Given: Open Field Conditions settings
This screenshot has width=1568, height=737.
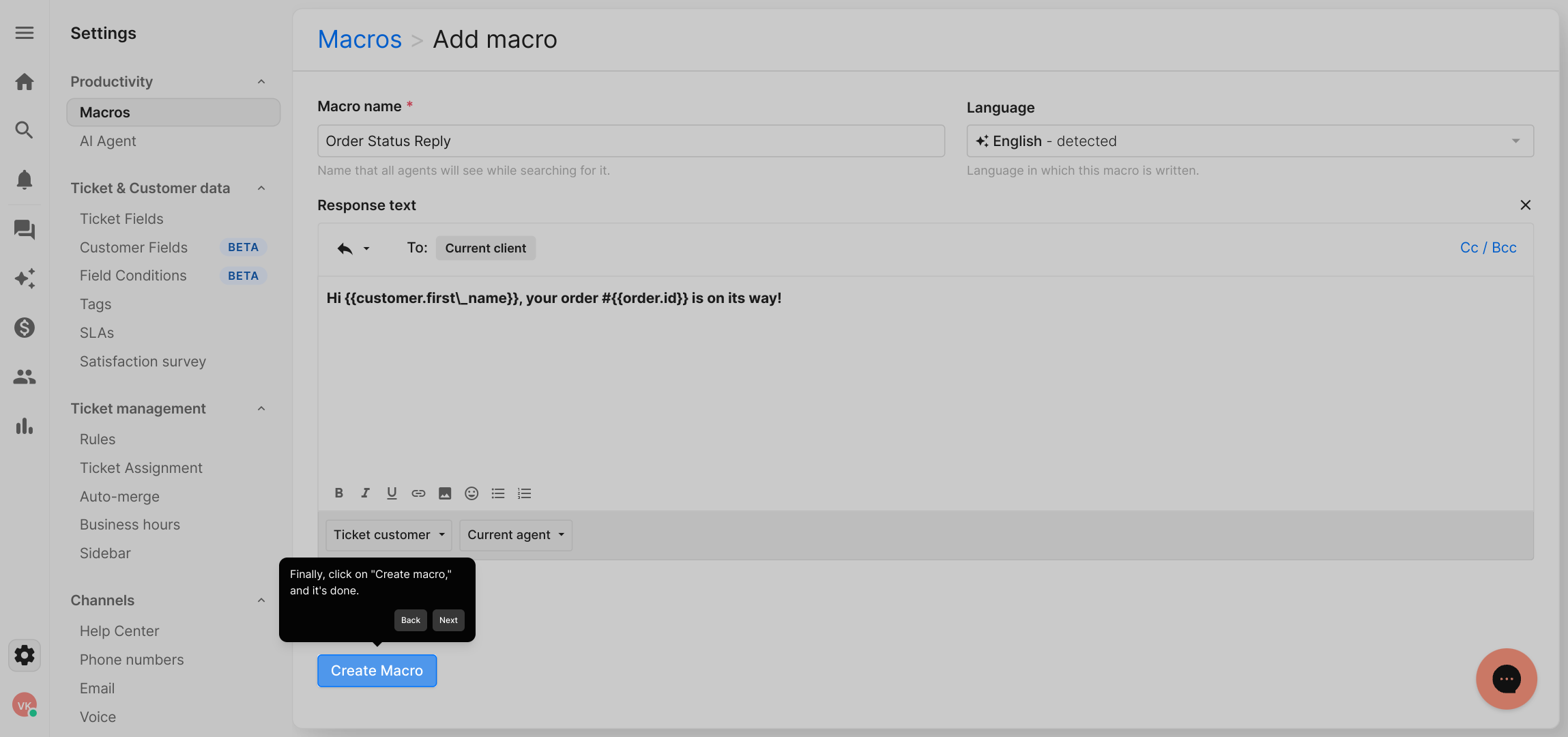Looking at the screenshot, I should pos(133,276).
